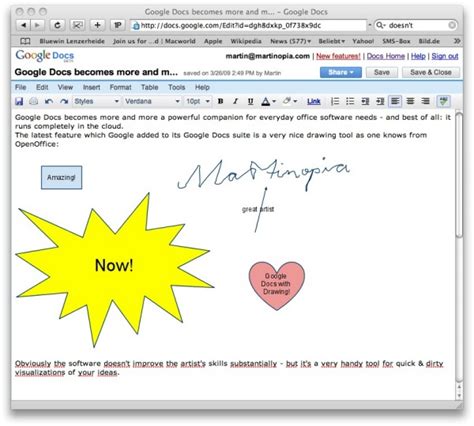The image size is (474, 426).
Task: Click the Print icon in toolbar
Action: coord(33,101)
